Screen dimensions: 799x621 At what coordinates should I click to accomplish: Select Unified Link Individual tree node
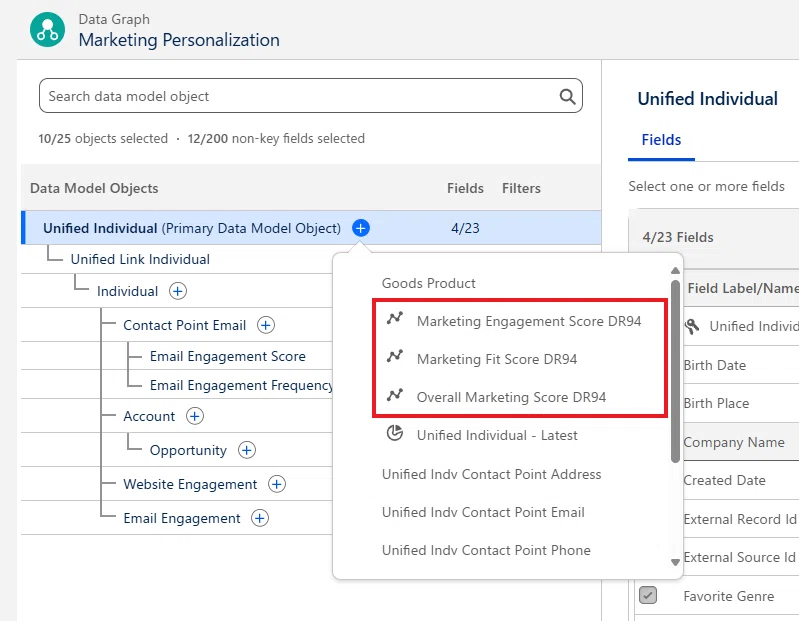(x=140, y=259)
